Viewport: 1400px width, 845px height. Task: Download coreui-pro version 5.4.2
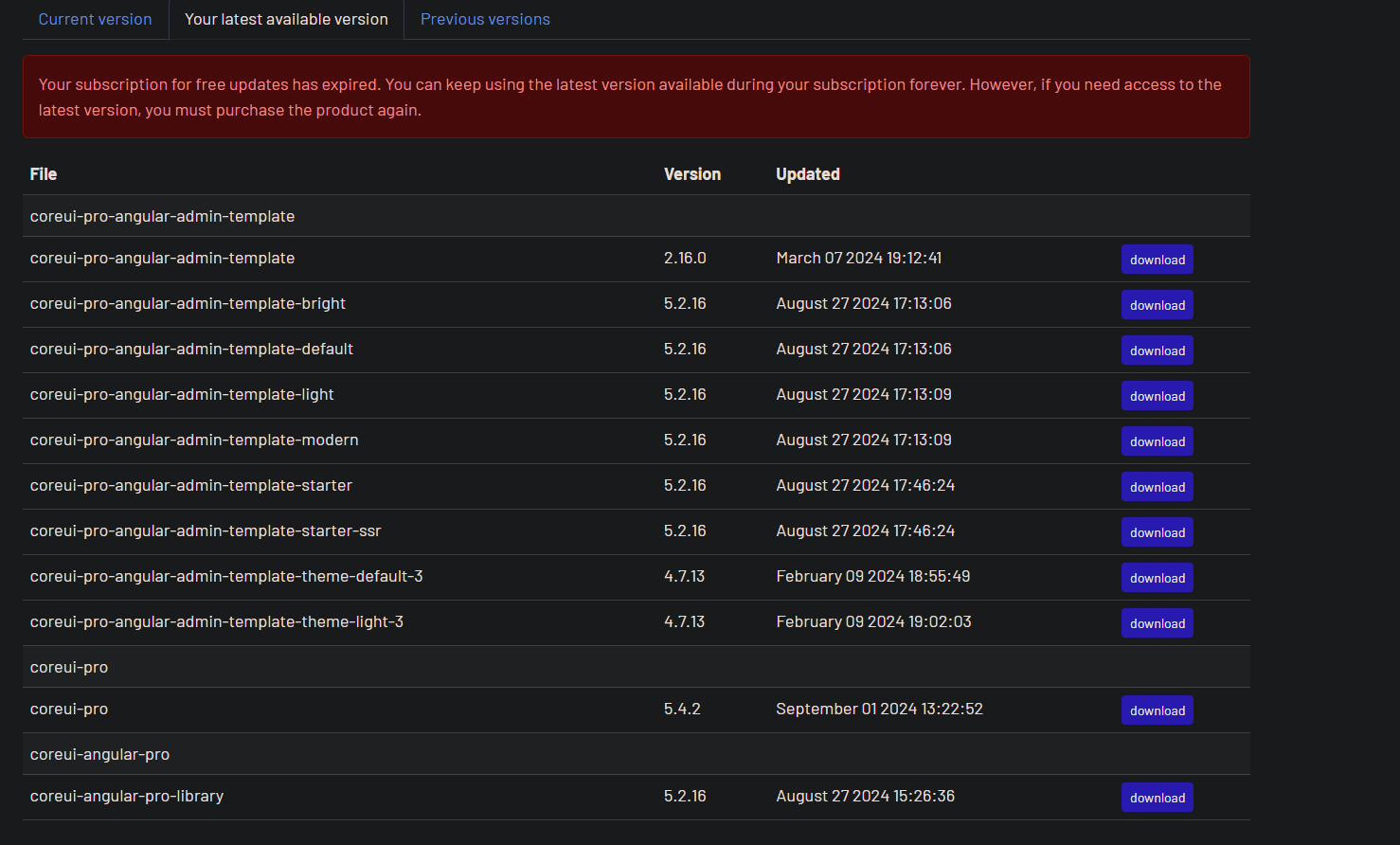pos(1157,710)
